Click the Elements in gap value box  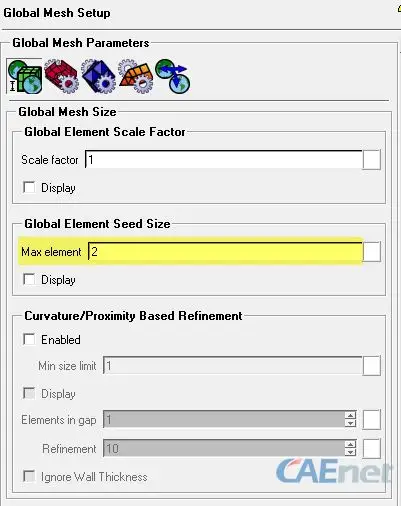pyautogui.click(x=224, y=420)
